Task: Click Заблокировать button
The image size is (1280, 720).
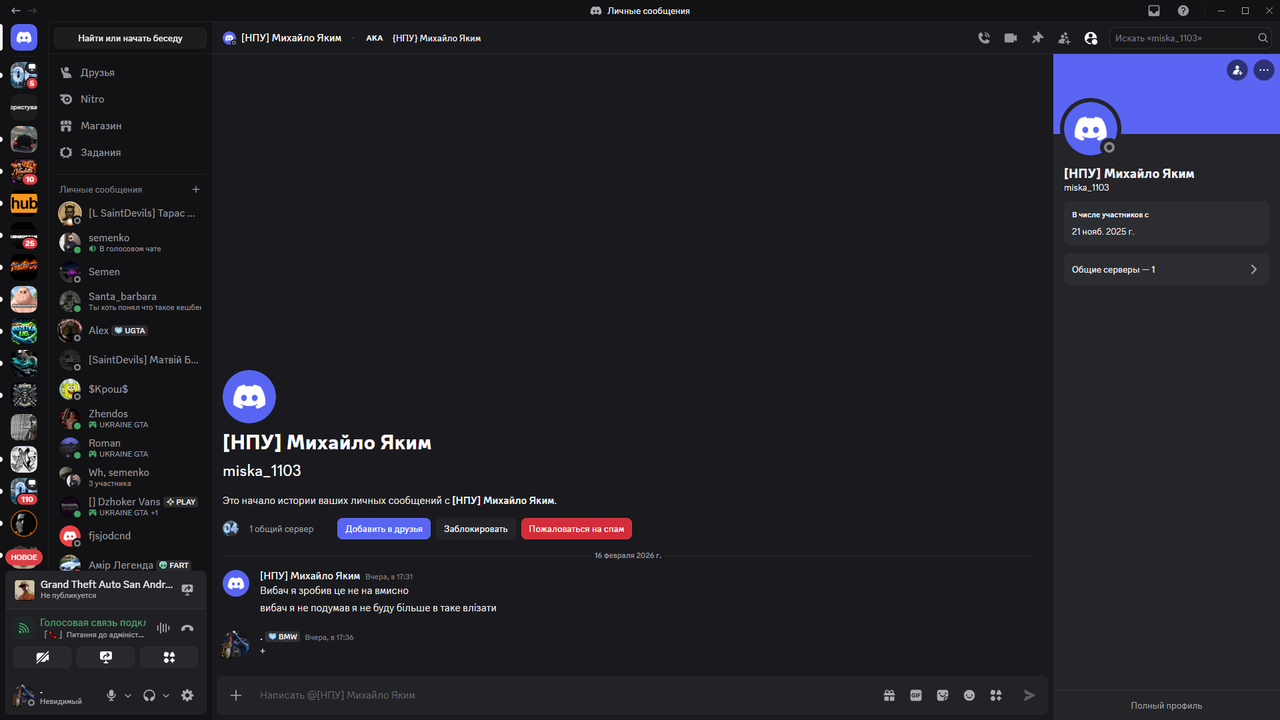Action: 476,528
